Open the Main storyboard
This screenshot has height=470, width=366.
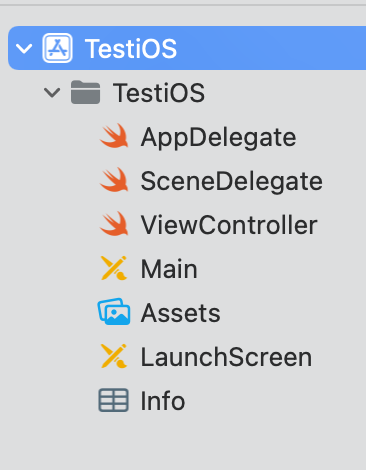click(169, 269)
